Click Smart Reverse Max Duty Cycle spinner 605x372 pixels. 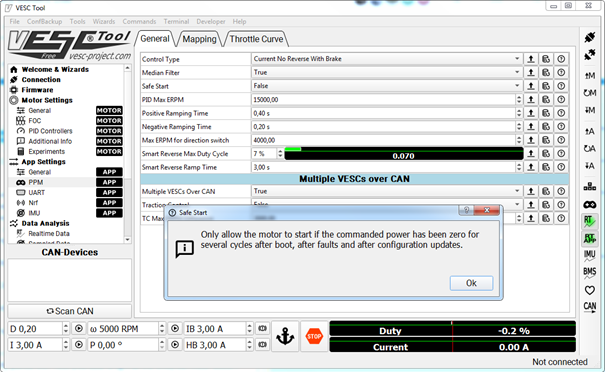280,153
